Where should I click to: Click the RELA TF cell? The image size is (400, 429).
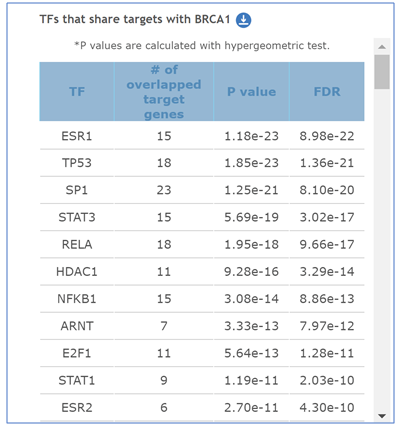(77, 244)
